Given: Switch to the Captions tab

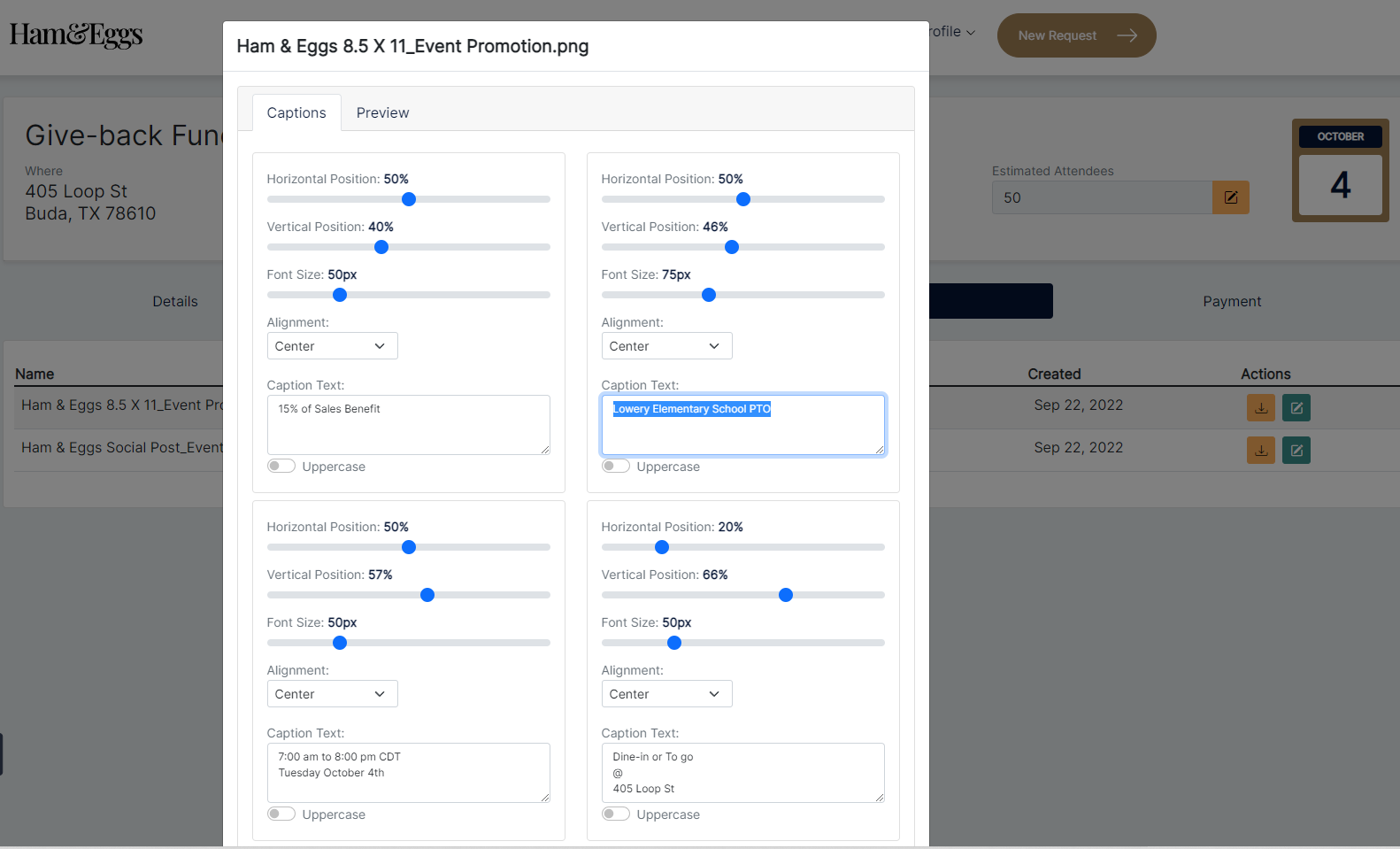Looking at the screenshot, I should point(296,112).
